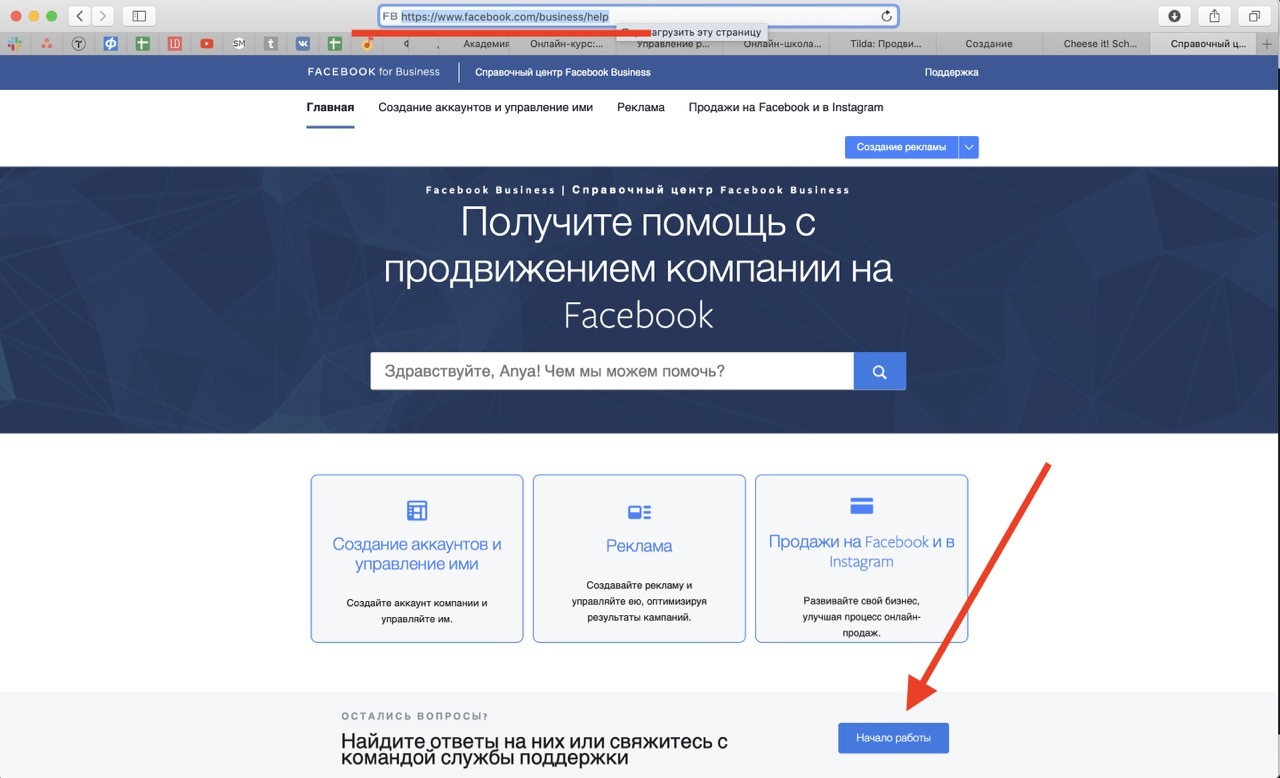The image size is (1280, 778).
Task: Open the Tumblr pinned tab
Action: [271, 43]
